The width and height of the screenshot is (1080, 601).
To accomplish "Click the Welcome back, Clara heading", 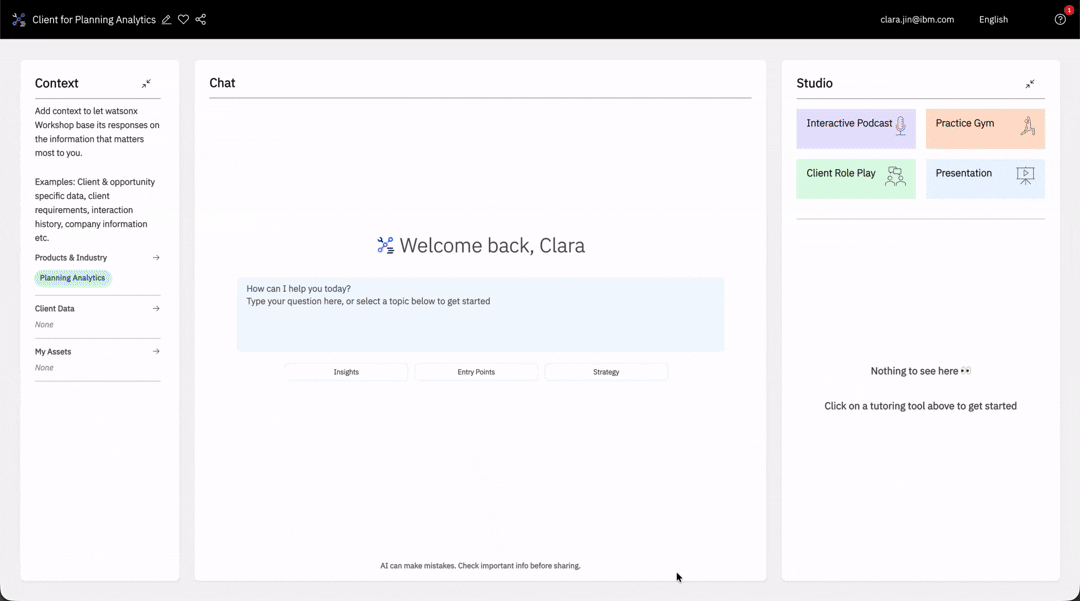I will (x=492, y=245).
